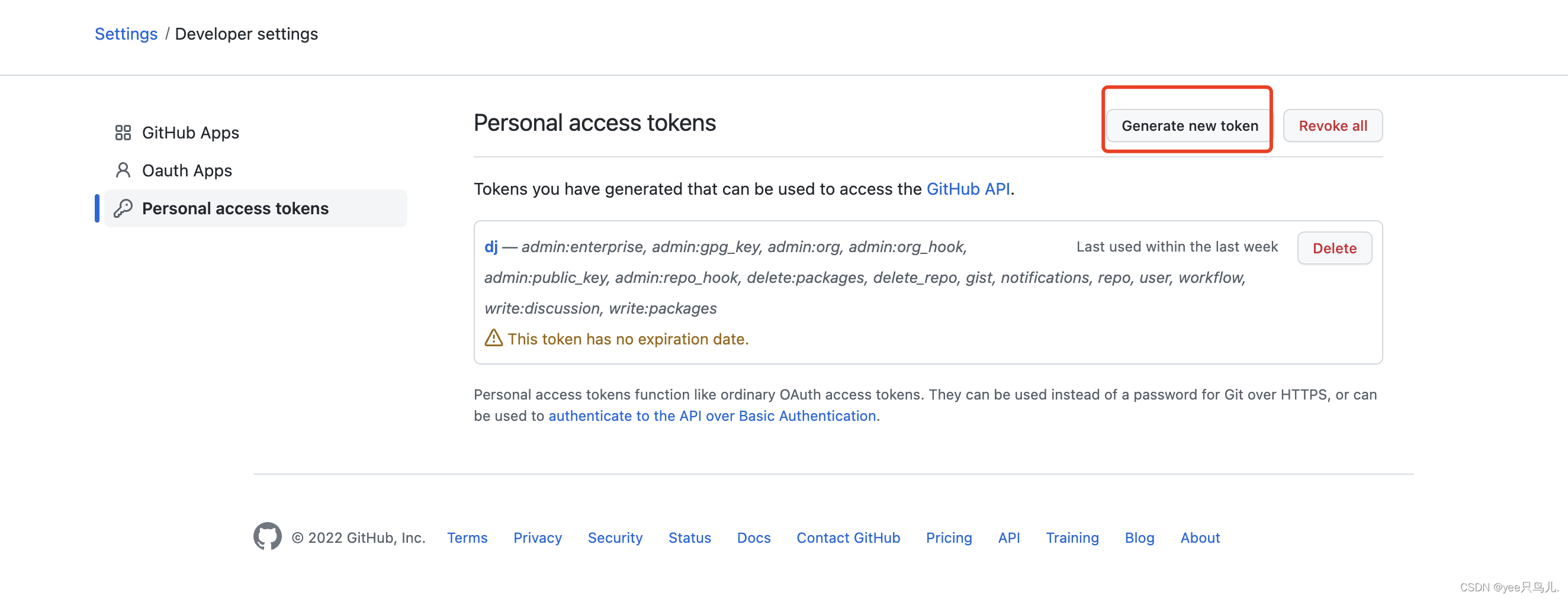Click the Oauth Apps person icon
The image size is (1568, 599).
tap(123, 170)
